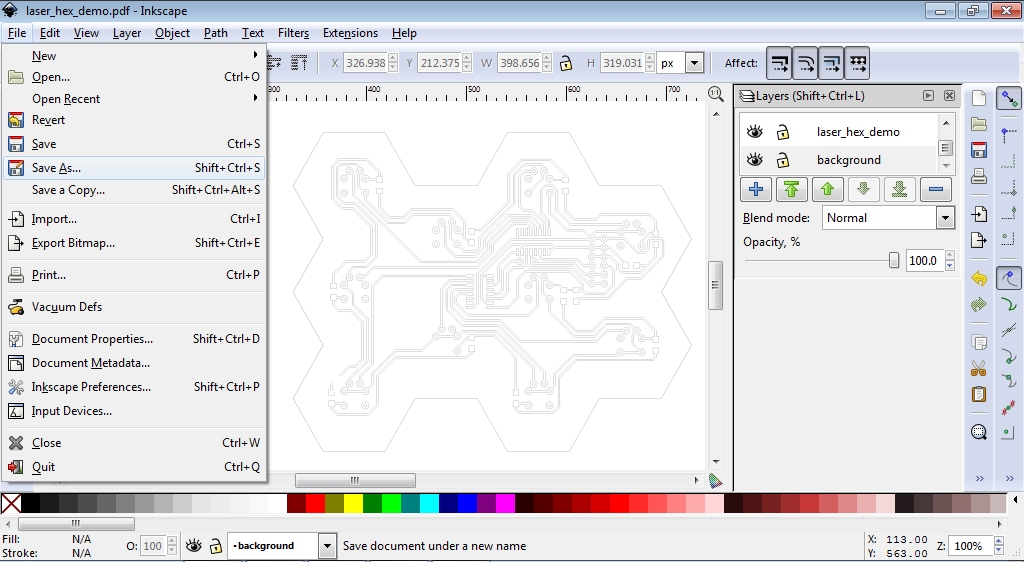The width and height of the screenshot is (1024, 562).
Task: Select Export Bitmap... menu entry
Action: 133,243
